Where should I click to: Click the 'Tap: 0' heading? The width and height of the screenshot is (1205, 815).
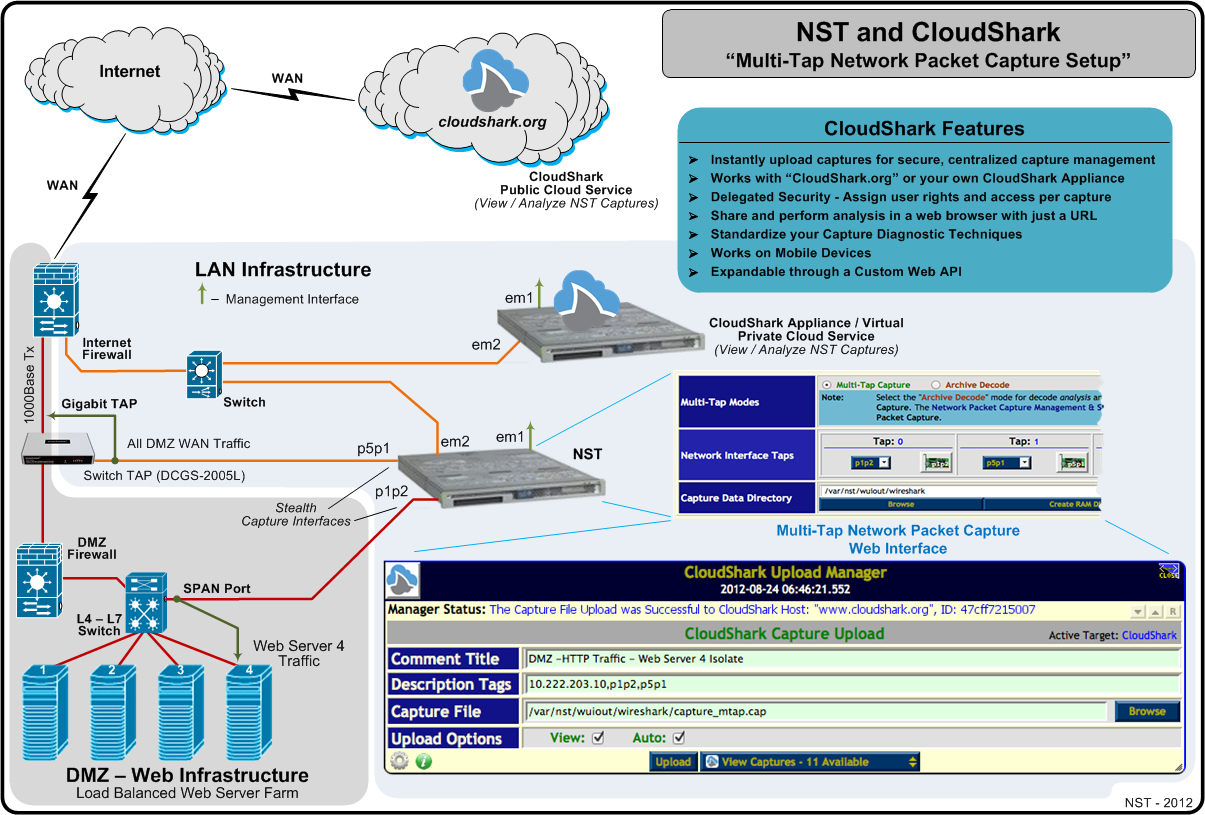(886, 441)
